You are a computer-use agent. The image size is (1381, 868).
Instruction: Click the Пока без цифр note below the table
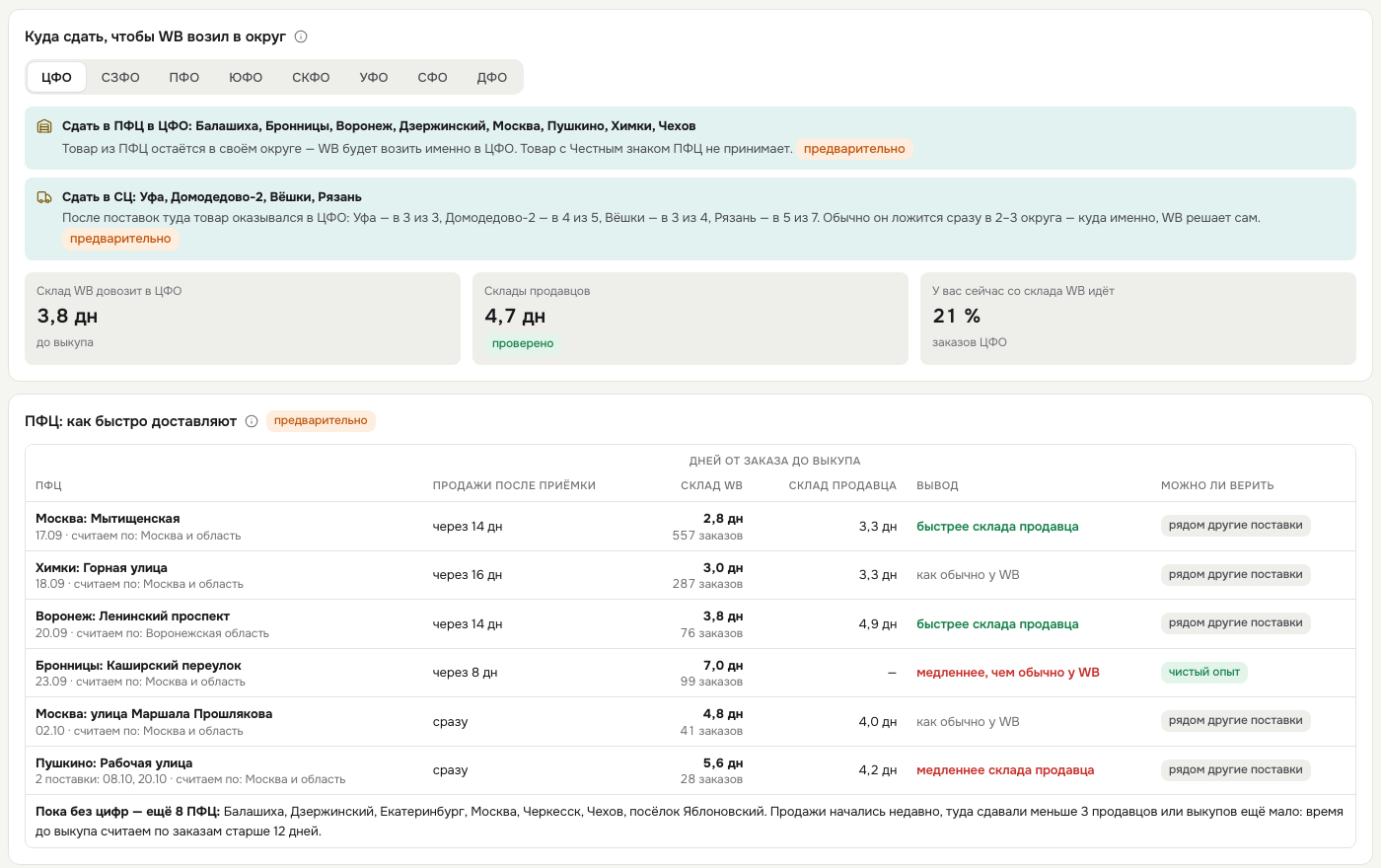pyautogui.click(x=690, y=822)
